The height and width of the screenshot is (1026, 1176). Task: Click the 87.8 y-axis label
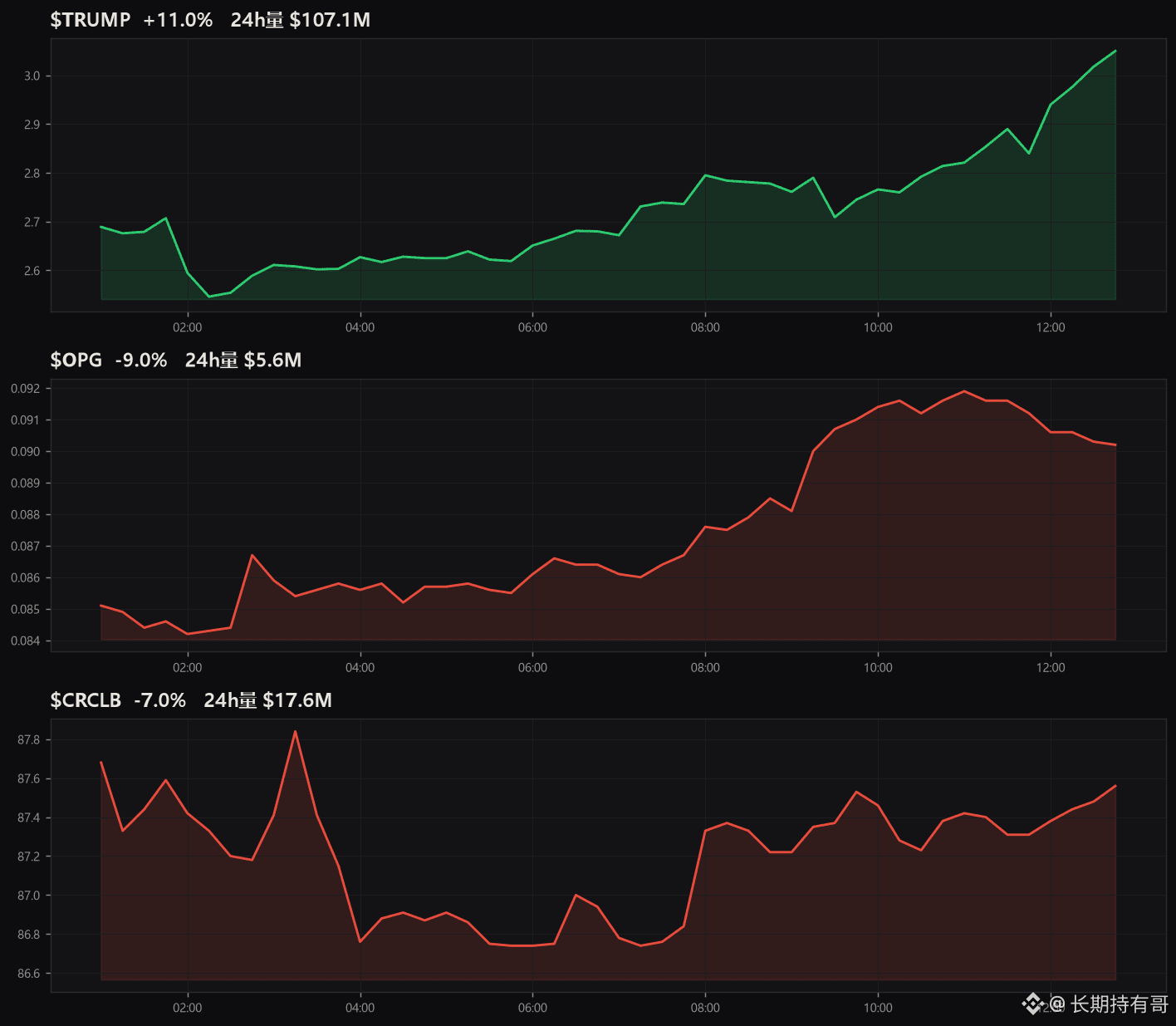coord(28,739)
